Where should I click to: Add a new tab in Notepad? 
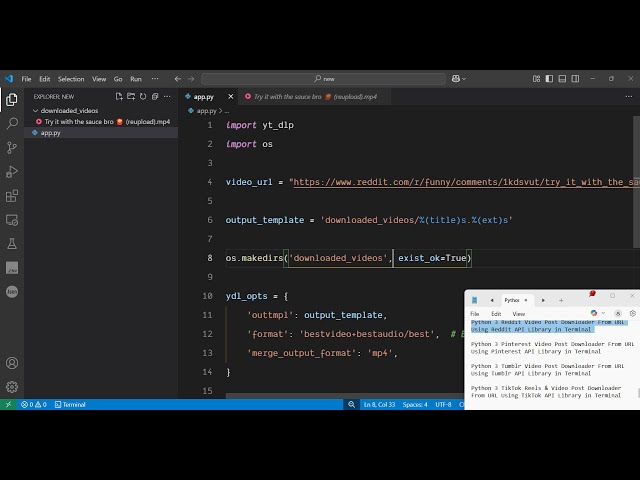coord(561,300)
